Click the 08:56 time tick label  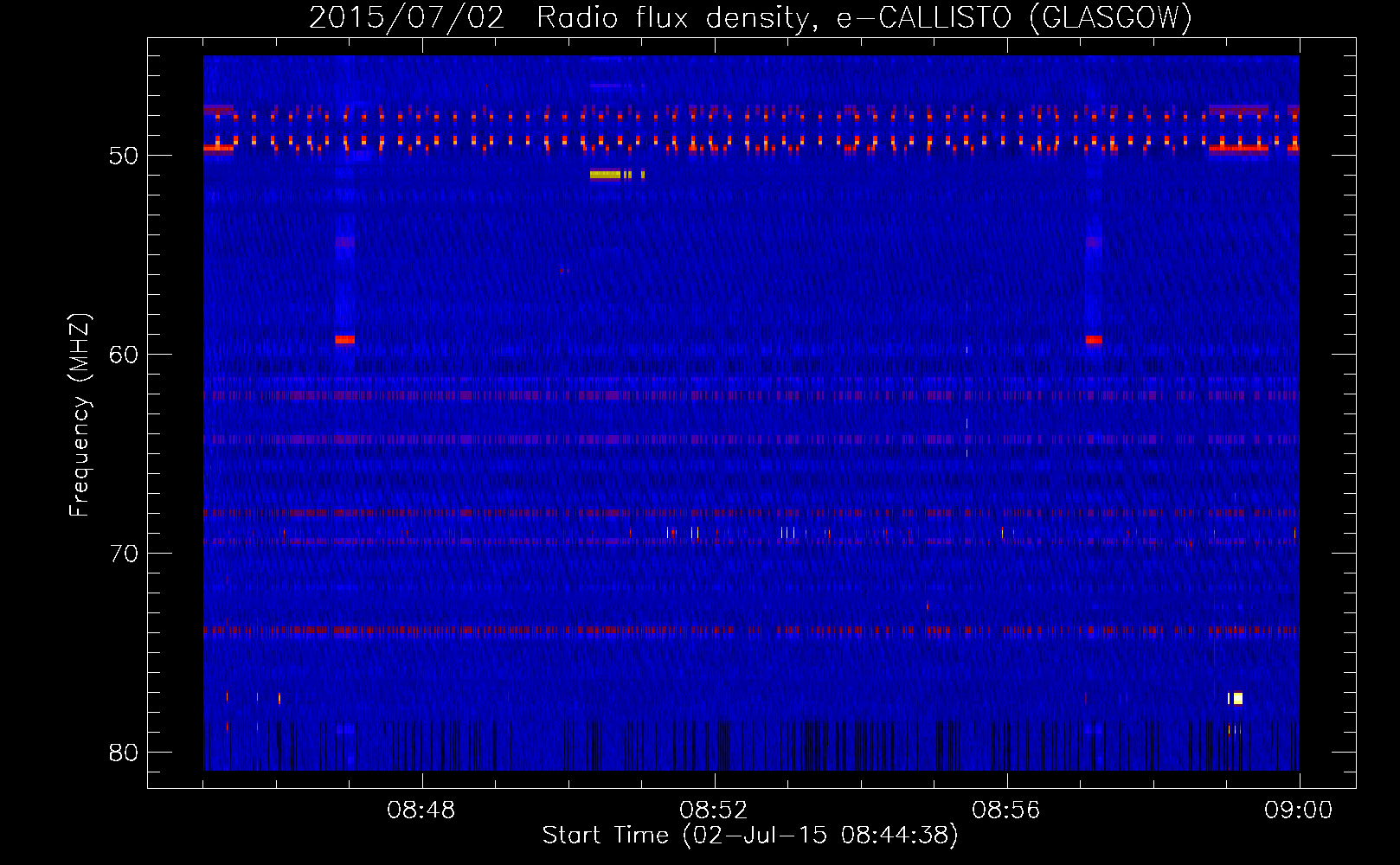1006,811
